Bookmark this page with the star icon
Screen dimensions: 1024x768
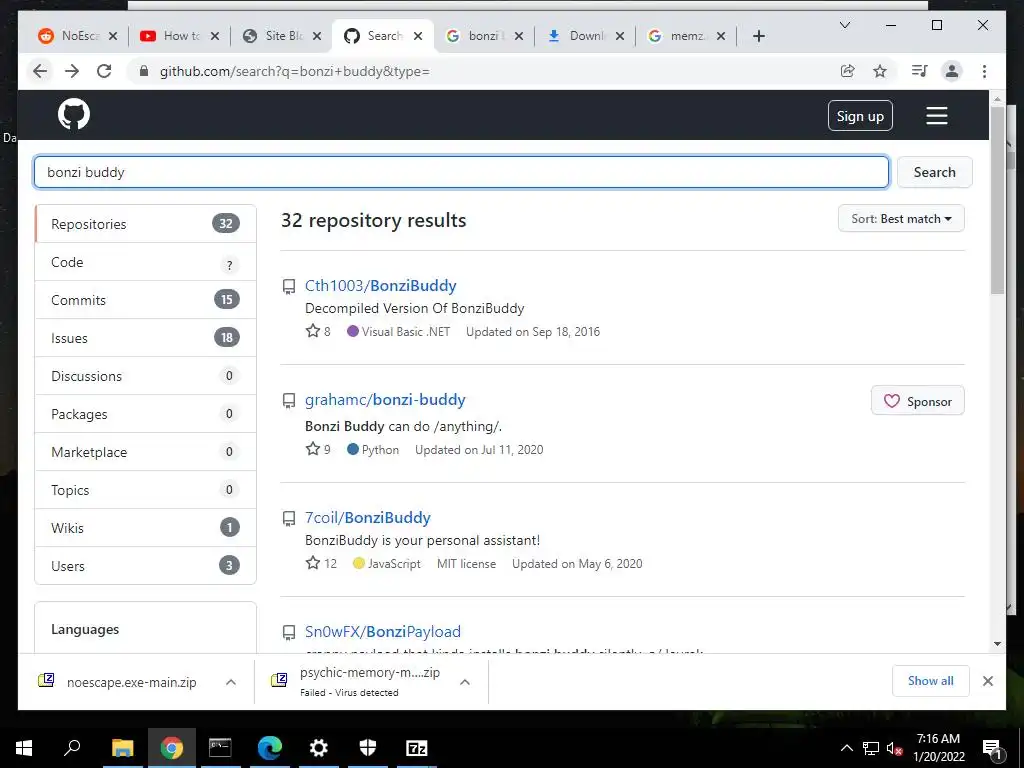click(880, 71)
